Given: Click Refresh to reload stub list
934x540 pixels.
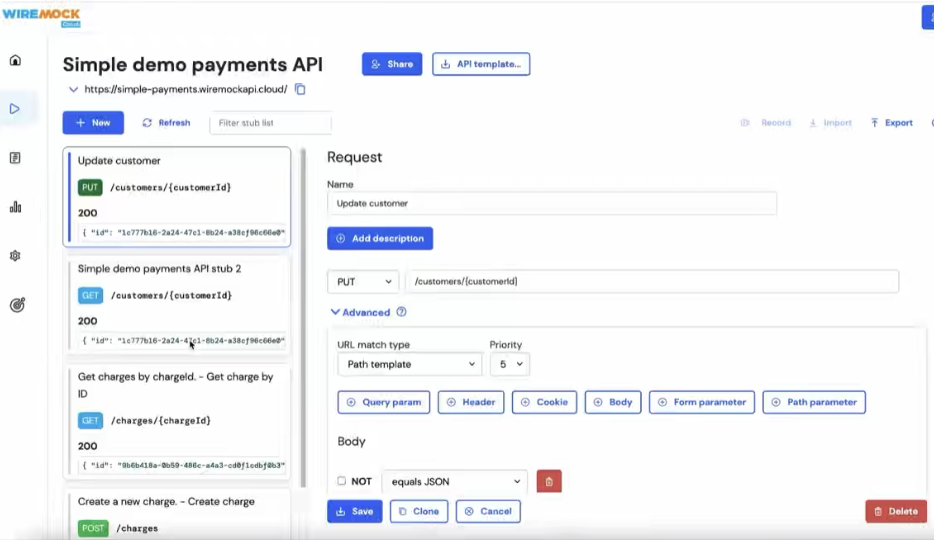Looking at the screenshot, I should point(166,123).
